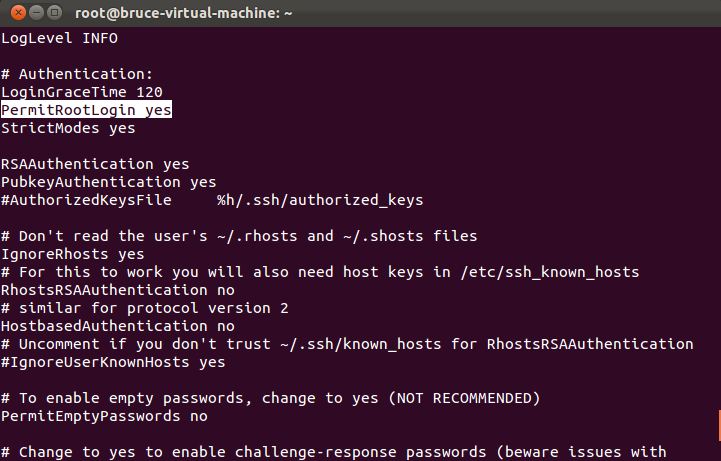Click the LoginGraceTime 120 line
The width and height of the screenshot is (721, 461).
[x=82, y=92]
